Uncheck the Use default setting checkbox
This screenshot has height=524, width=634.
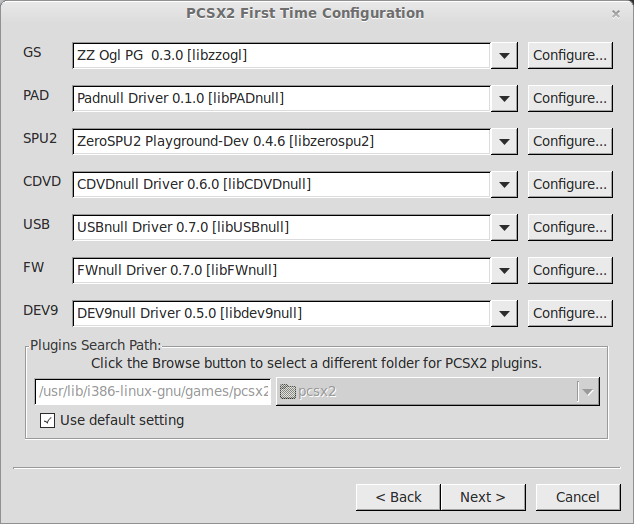(x=47, y=421)
